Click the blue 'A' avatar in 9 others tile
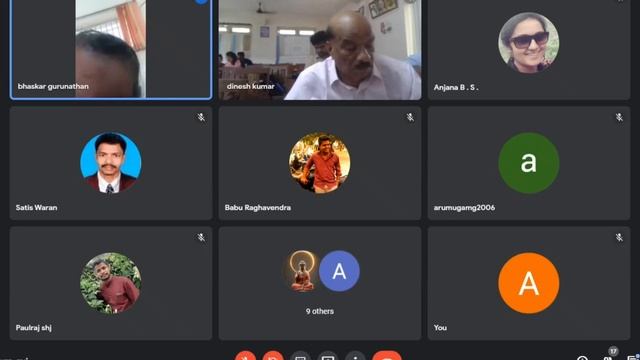The width and height of the screenshot is (640, 360). [x=339, y=271]
